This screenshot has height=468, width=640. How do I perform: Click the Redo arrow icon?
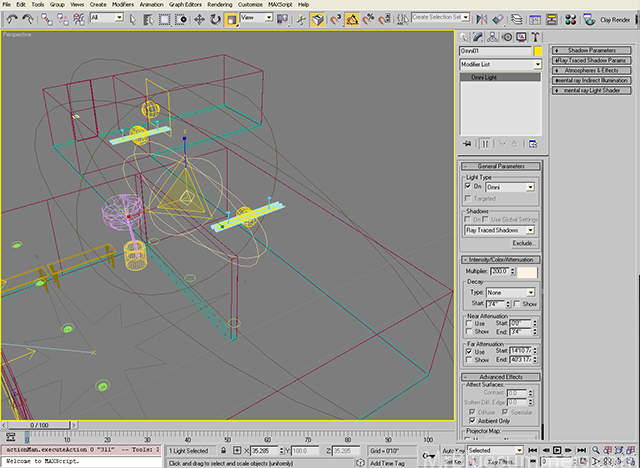(x=28, y=19)
